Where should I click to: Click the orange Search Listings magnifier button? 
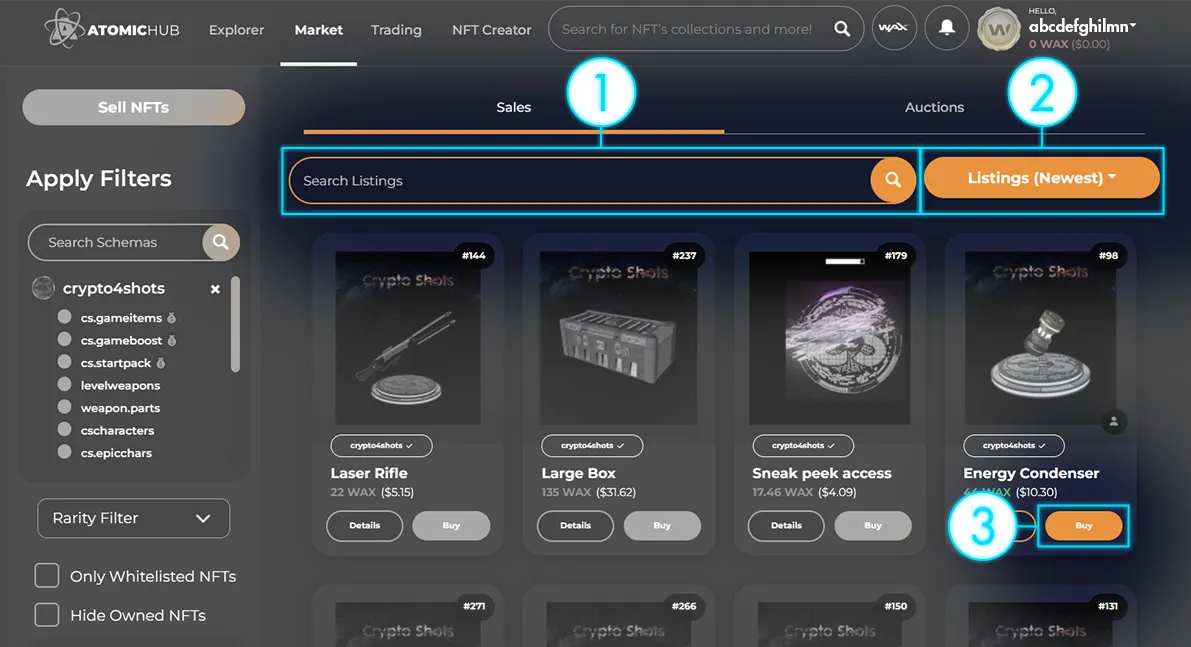click(x=892, y=180)
